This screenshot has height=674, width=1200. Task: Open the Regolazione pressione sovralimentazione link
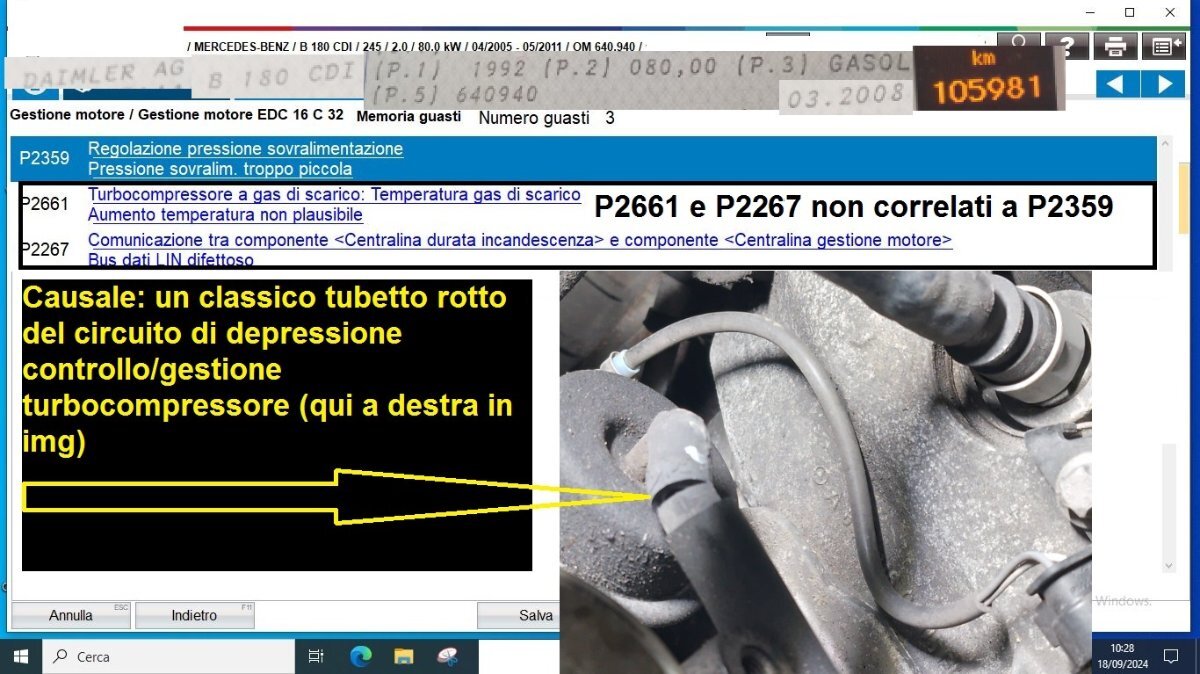point(245,149)
